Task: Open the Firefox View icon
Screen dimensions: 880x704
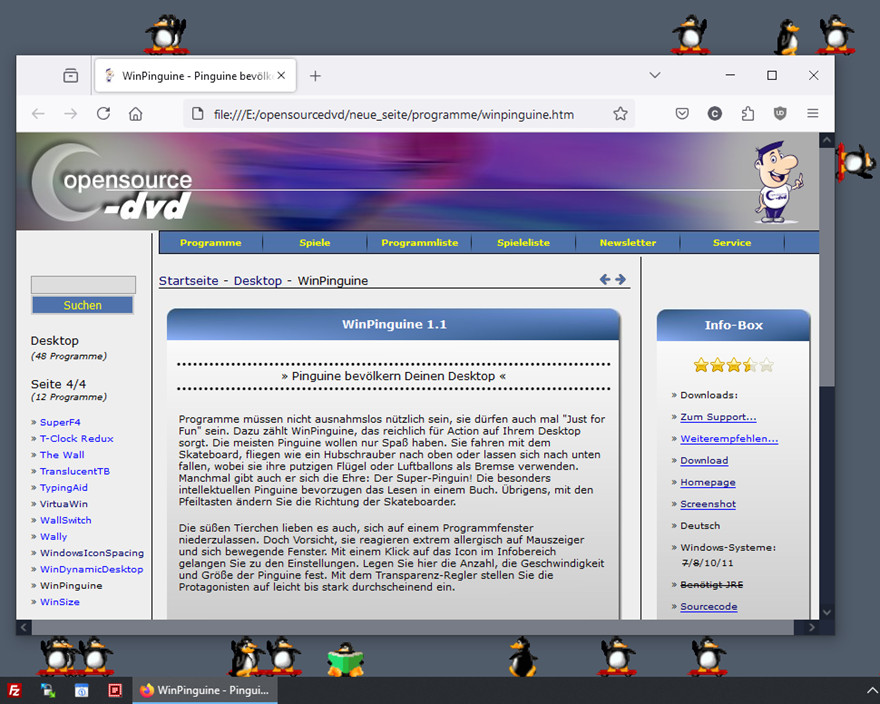Action: coord(70,76)
